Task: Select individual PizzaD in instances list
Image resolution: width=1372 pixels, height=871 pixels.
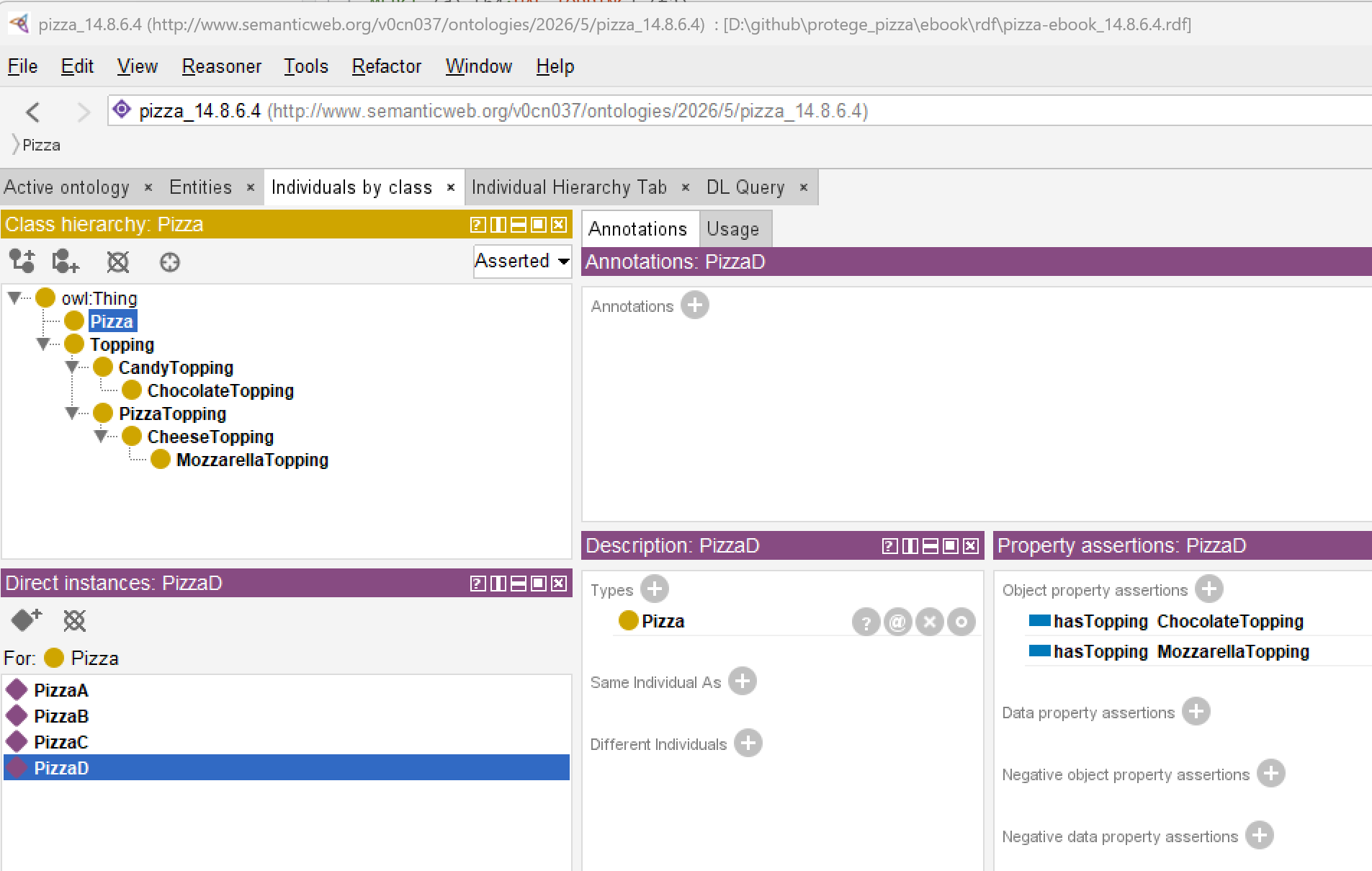Action: (287, 767)
